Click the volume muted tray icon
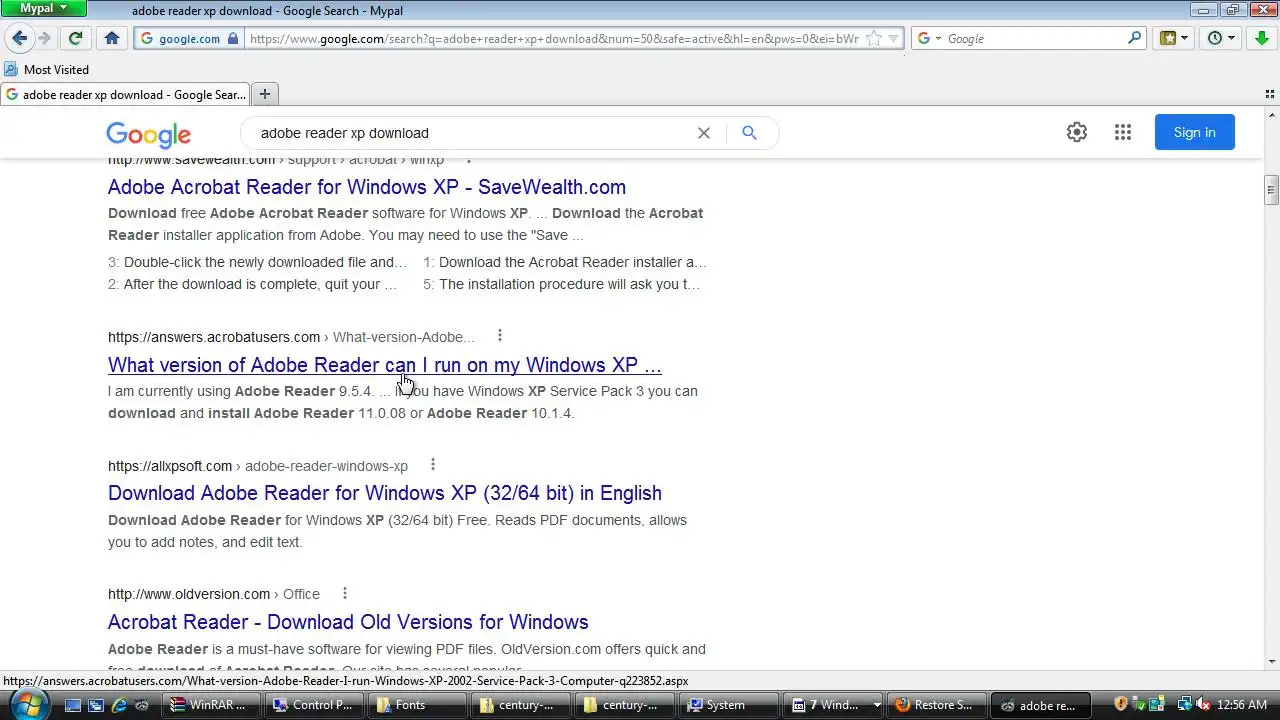 (1203, 705)
